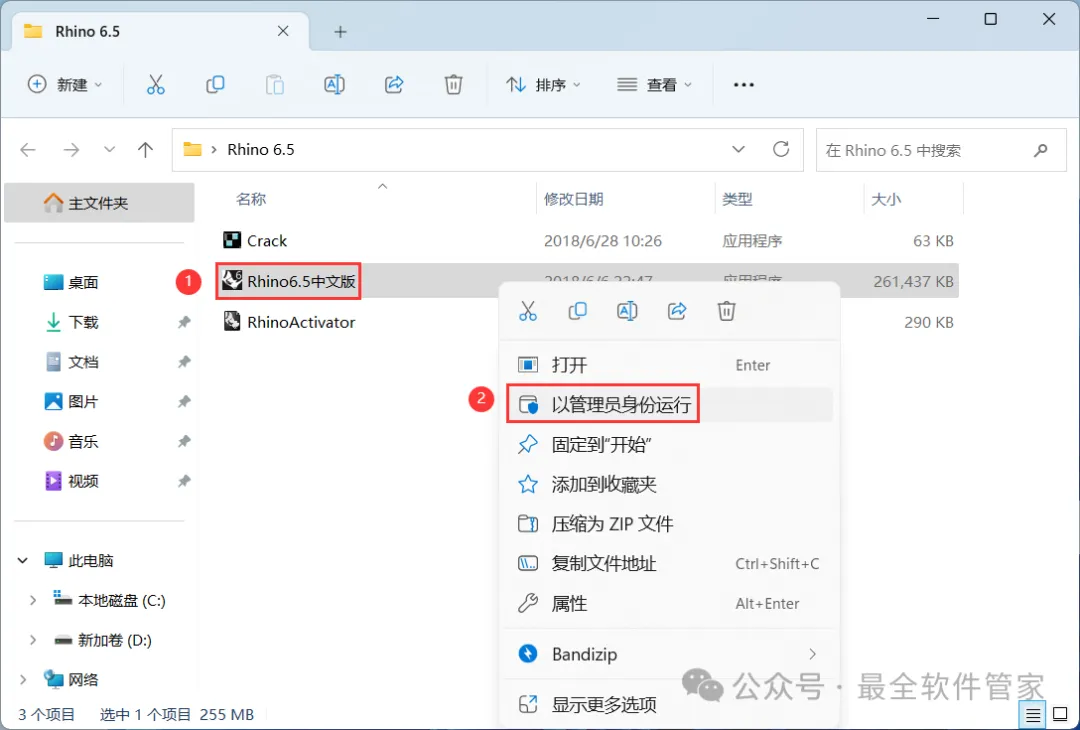Screen dimensions: 1080x730
Task: Unpin 下载 using its pin icon
Action: click(184, 322)
